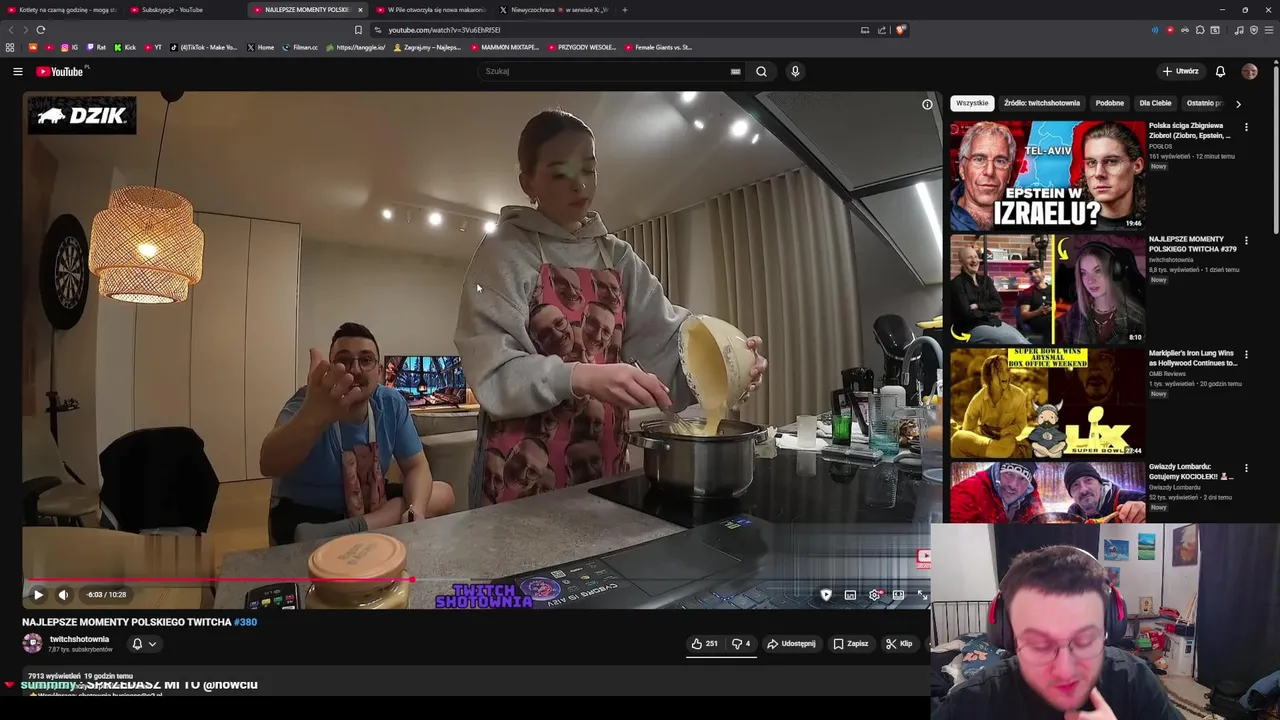The height and width of the screenshot is (720, 1280).
Task: Play the video with the play button
Action: (x=38, y=595)
